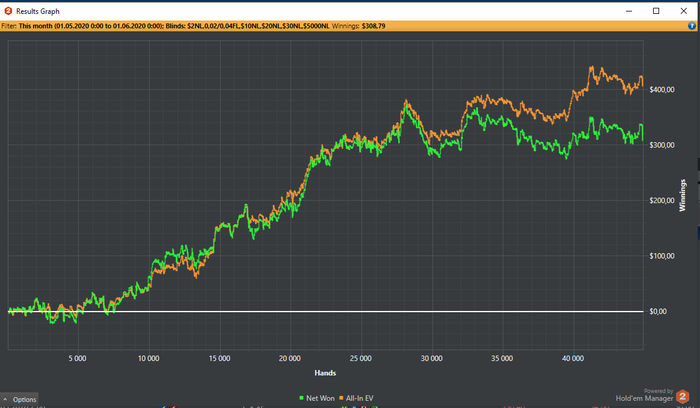Expand the Options panel

(x=19, y=400)
